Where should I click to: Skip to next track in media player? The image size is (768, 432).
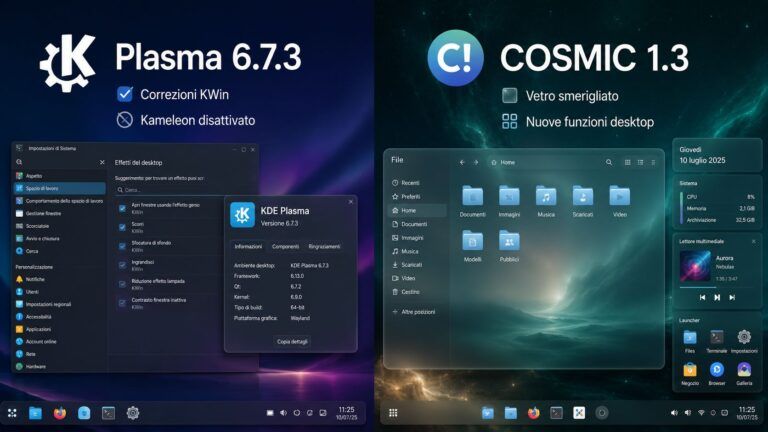[732, 297]
